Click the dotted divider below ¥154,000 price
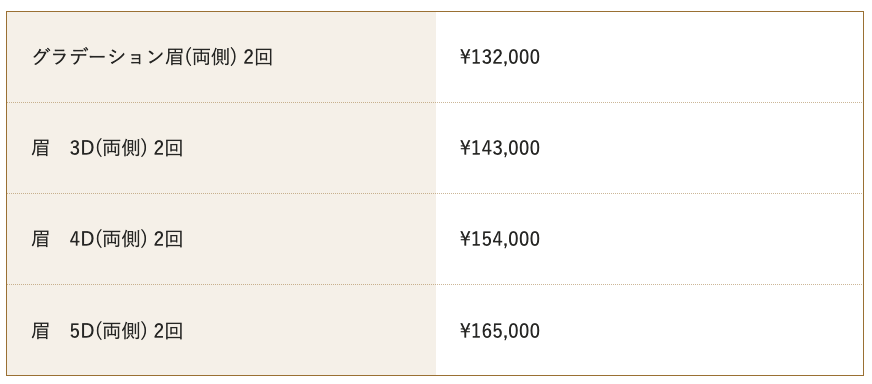Image resolution: width=872 pixels, height=384 pixels. tap(650, 285)
